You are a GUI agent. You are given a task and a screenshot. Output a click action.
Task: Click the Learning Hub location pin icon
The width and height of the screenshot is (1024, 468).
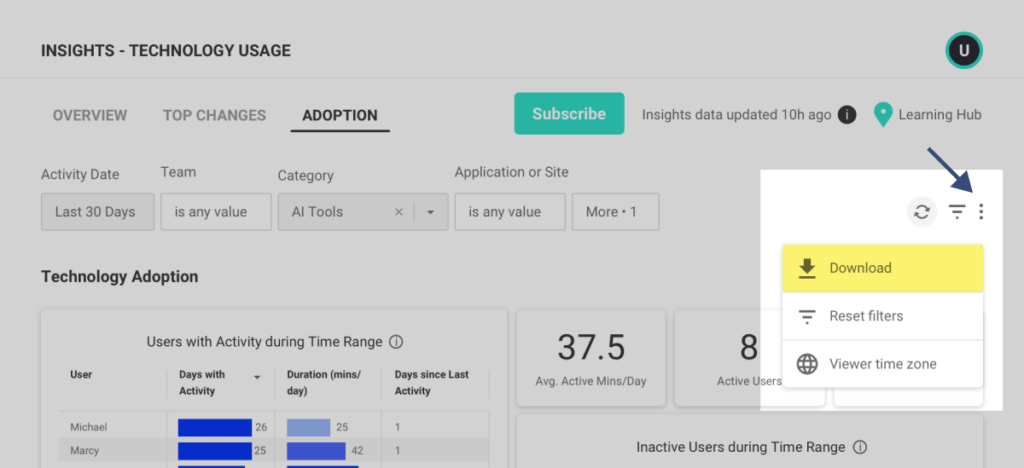pos(882,115)
